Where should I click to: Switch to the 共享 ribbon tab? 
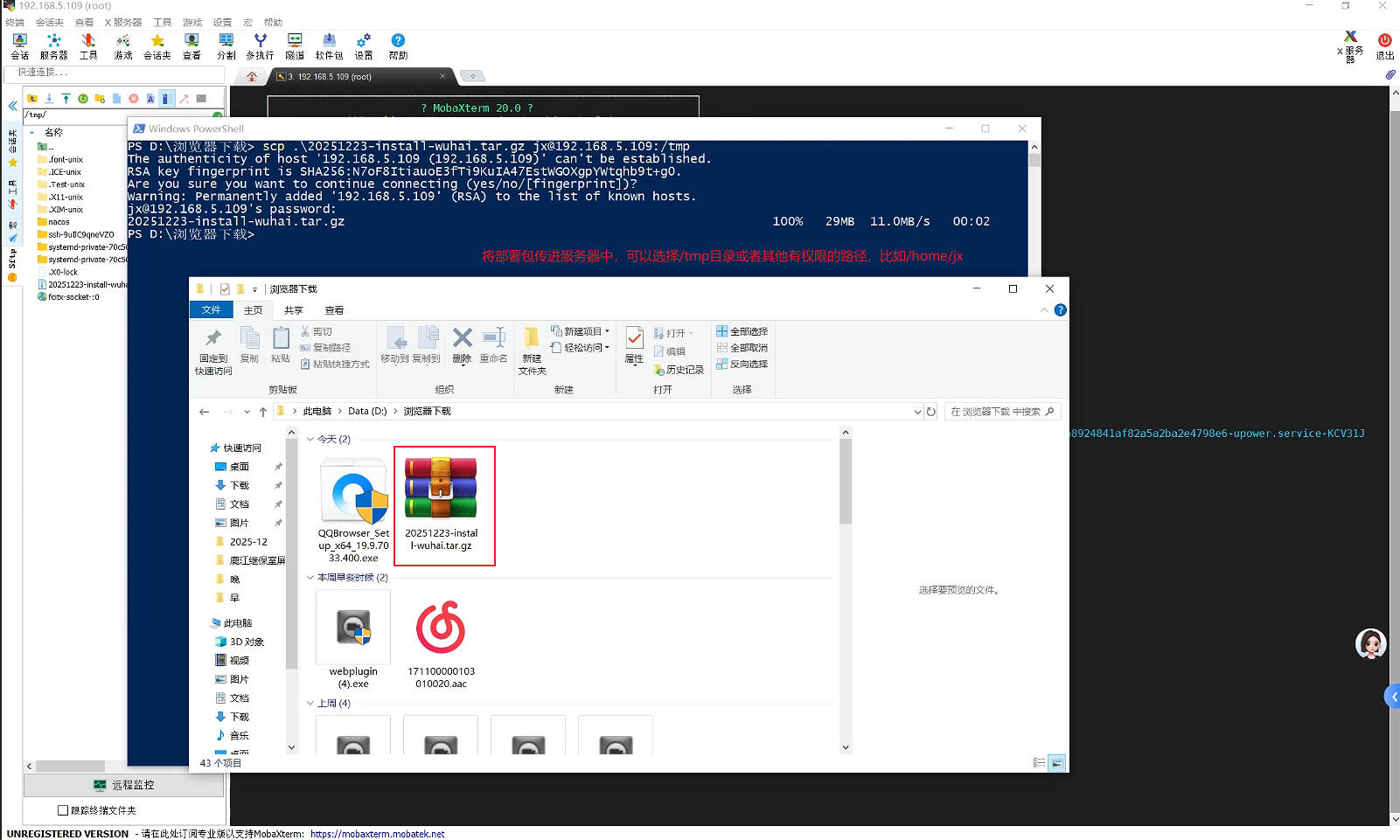click(x=293, y=310)
